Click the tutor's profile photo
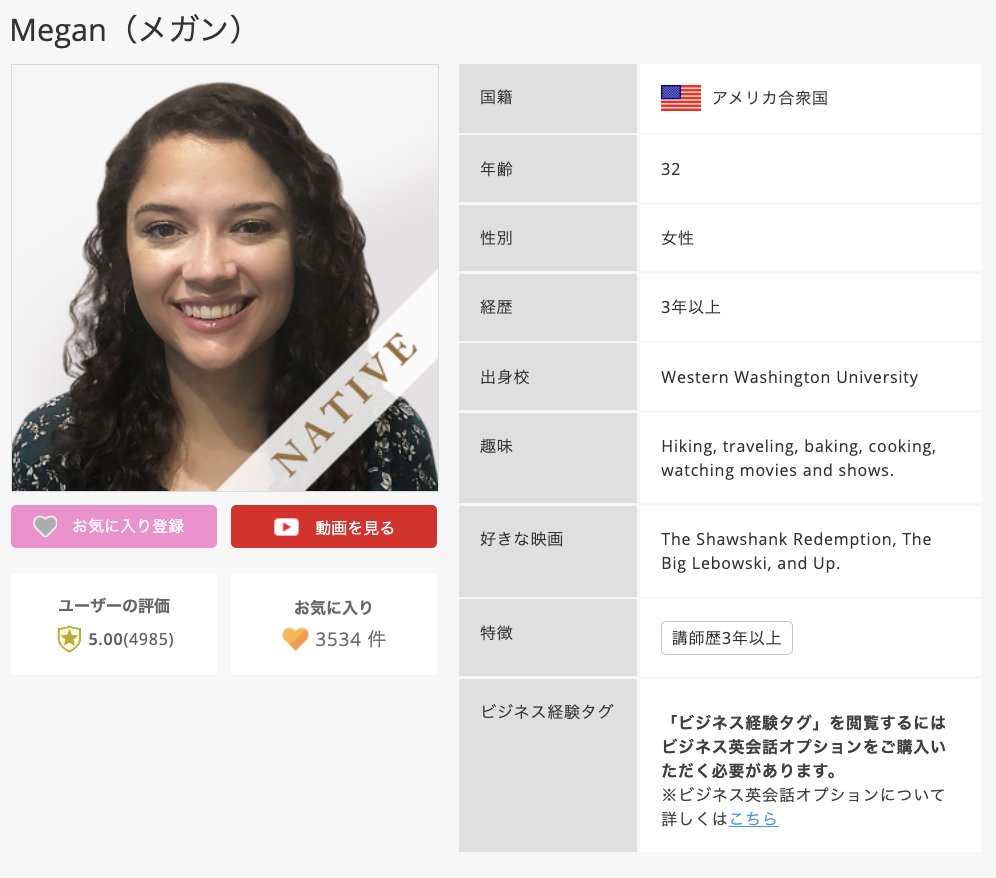996x878 pixels. [200, 260]
